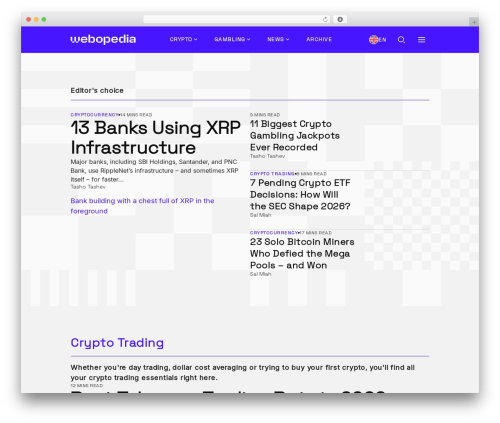Open '13 Banks Using XRP Infrastructure' headline
This screenshot has width=500, height=423.
click(x=155, y=137)
